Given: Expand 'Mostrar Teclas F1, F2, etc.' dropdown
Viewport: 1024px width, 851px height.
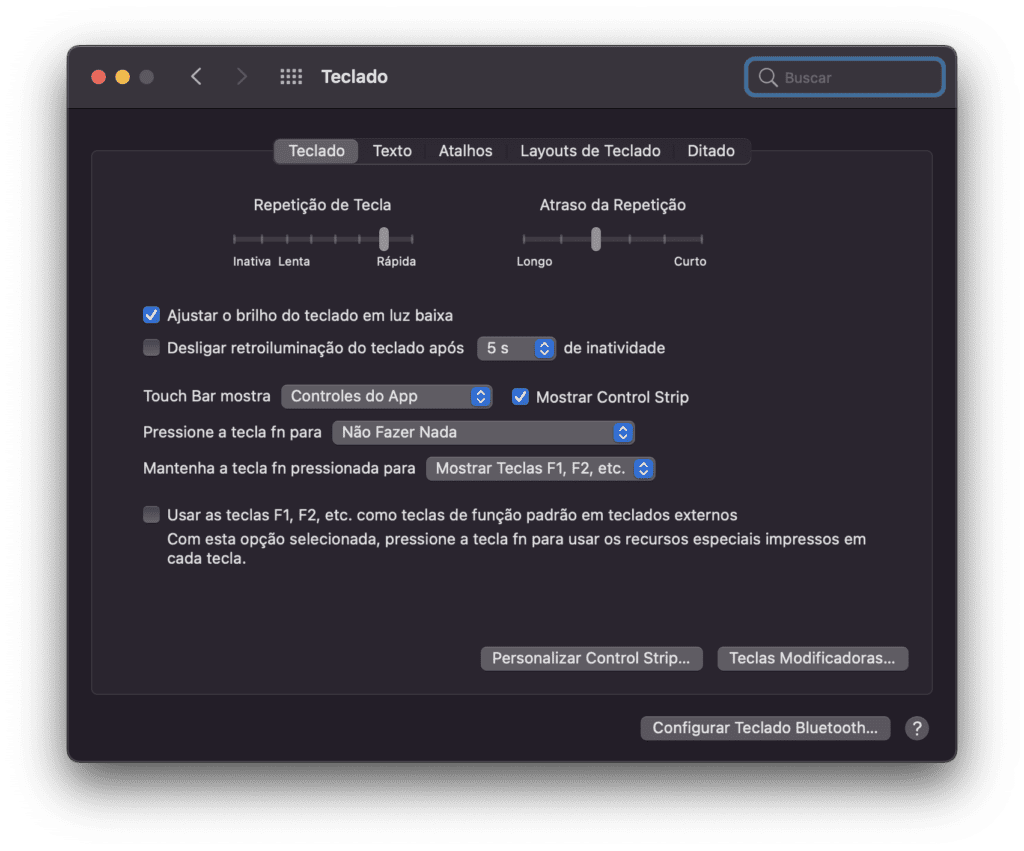Looking at the screenshot, I should coord(541,468).
